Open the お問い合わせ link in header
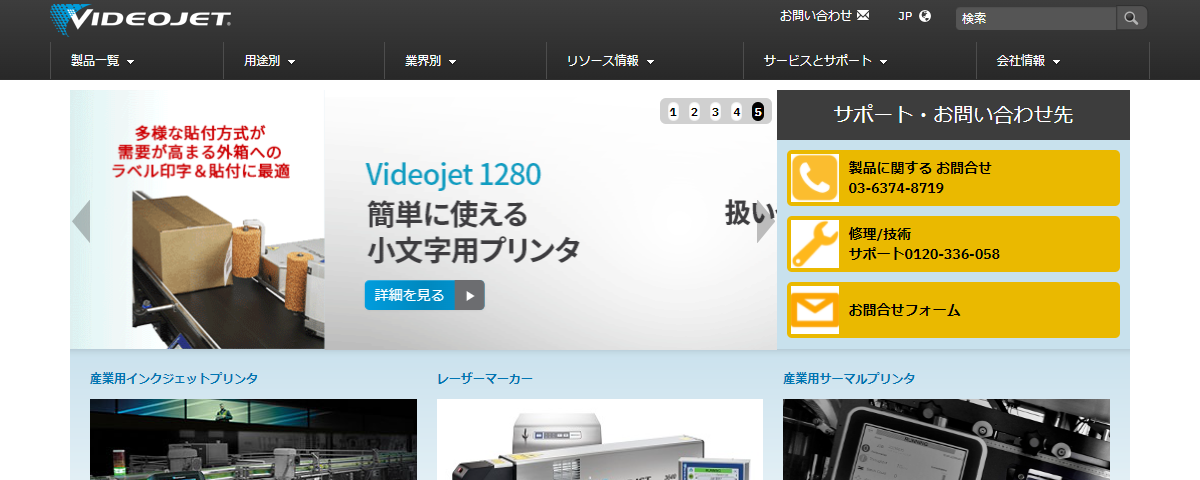 click(x=824, y=16)
